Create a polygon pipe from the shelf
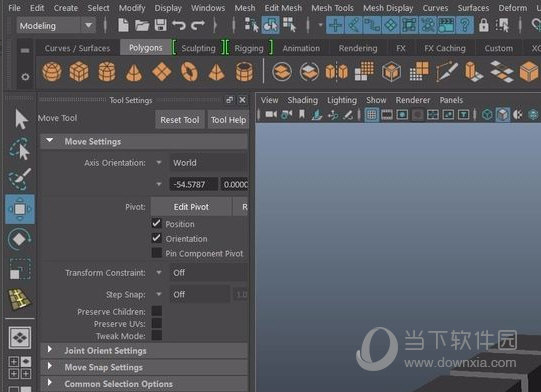Image resolution: width=541 pixels, height=392 pixels. pyautogui.click(x=244, y=72)
